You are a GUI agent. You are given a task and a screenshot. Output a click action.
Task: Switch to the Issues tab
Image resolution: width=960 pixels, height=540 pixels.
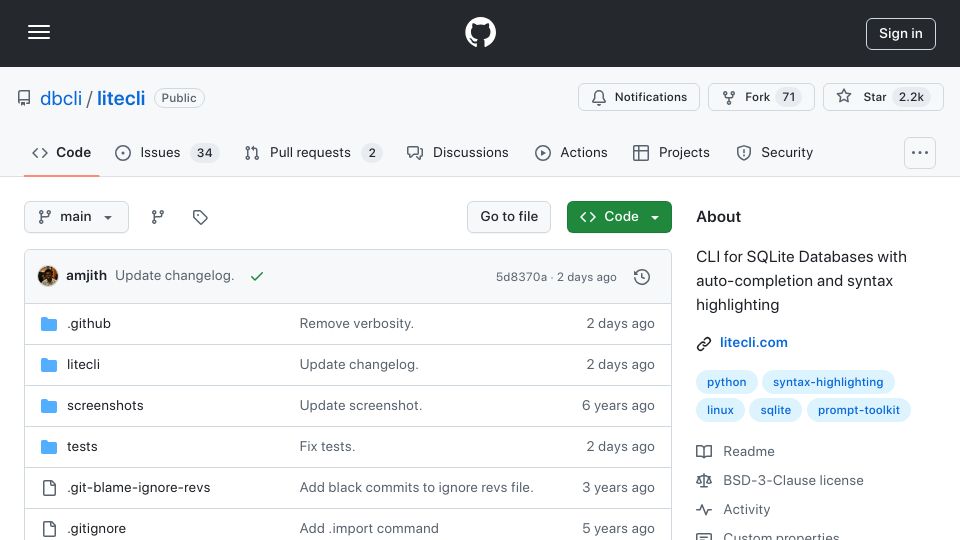[x=167, y=152]
